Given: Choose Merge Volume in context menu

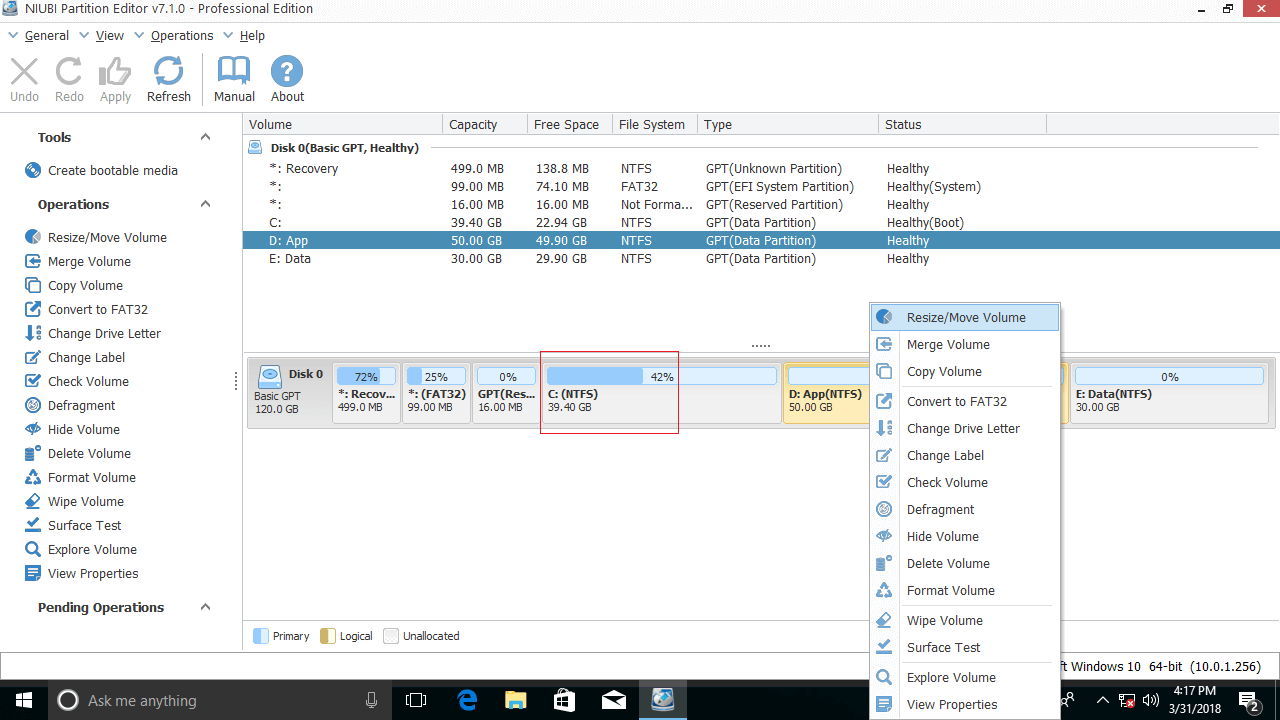Looking at the screenshot, I should click(x=965, y=344).
